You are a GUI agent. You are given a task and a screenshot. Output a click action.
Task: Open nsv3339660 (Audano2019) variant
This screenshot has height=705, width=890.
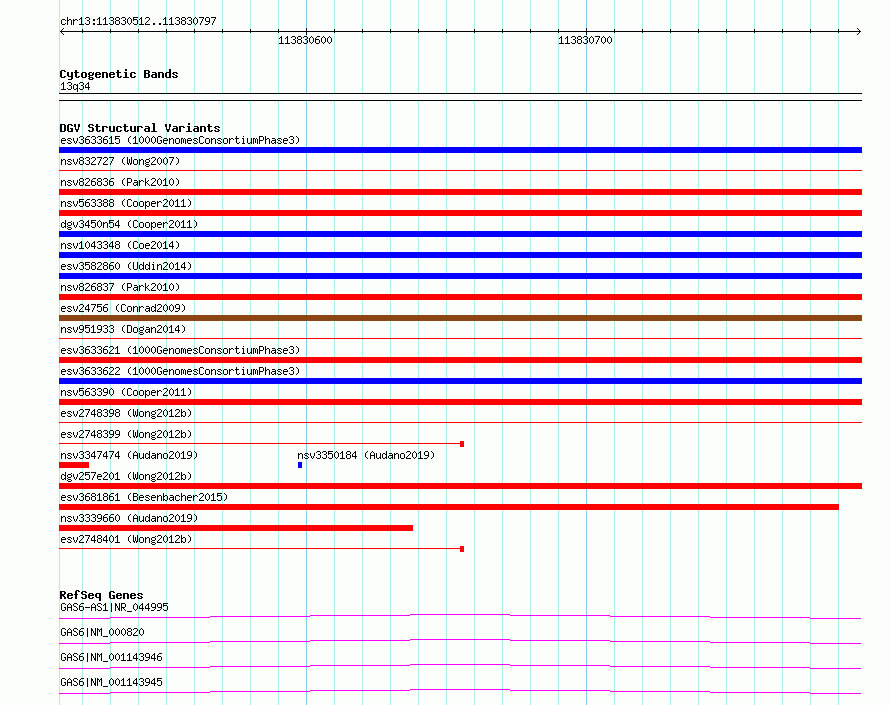[129, 518]
